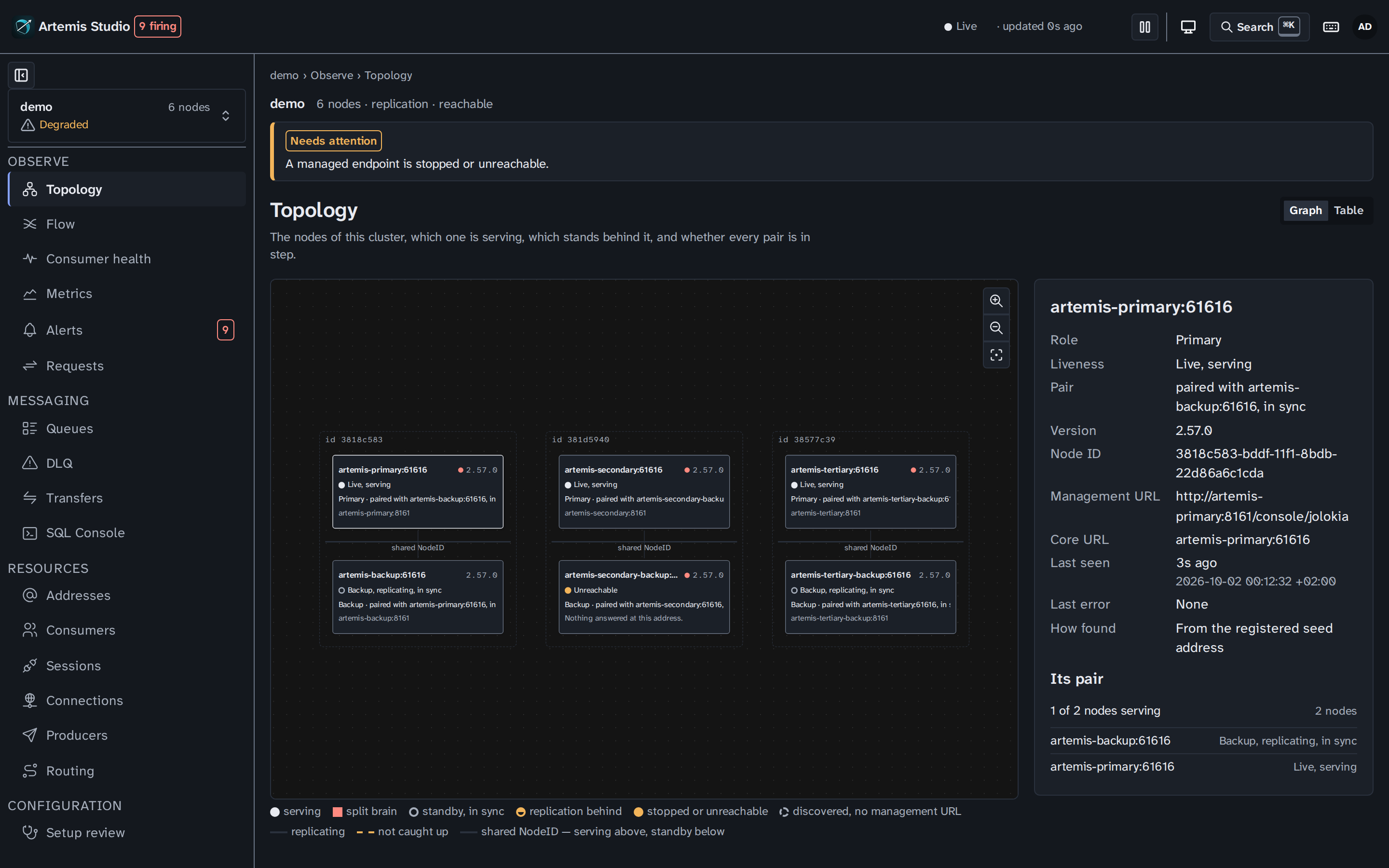Click the demo breadcrumb link
The height and width of the screenshot is (868, 1389).
pos(284,75)
